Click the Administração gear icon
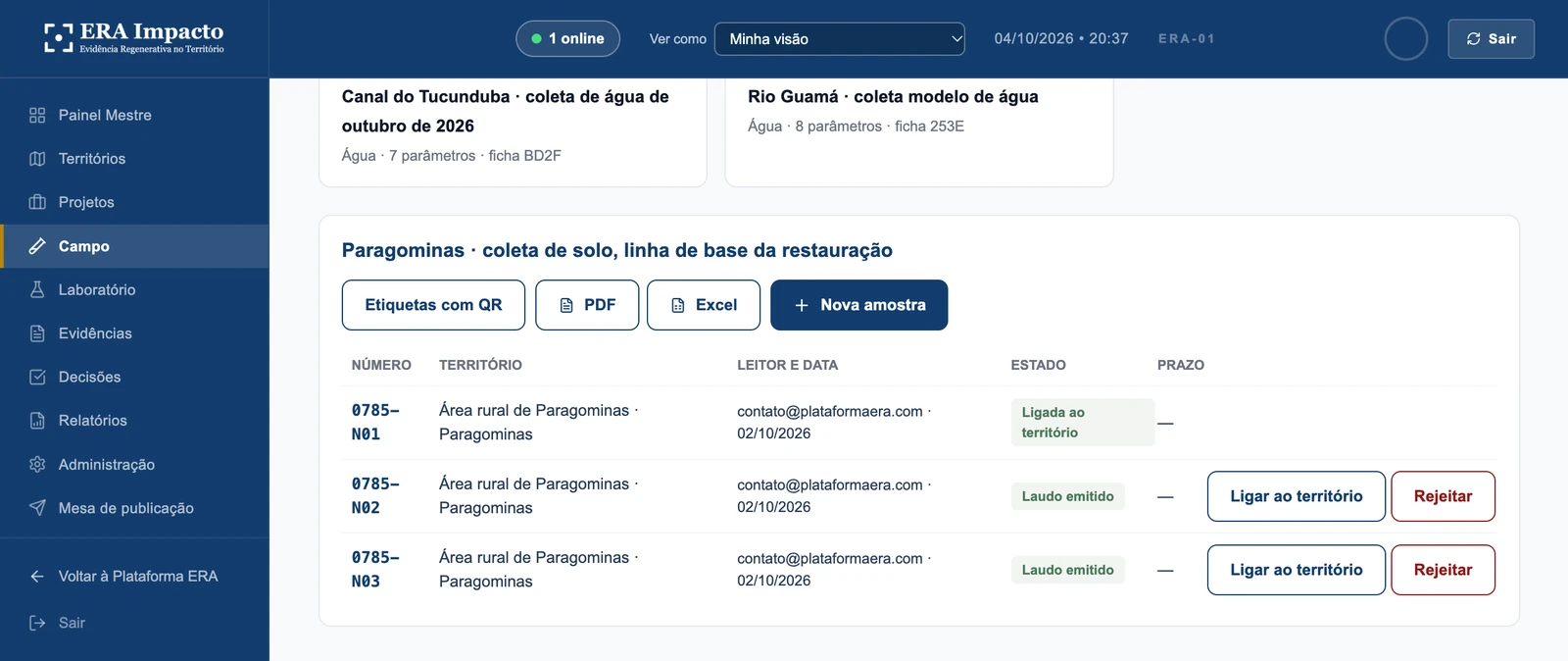Viewport: 1568px width, 661px height. pos(37,464)
